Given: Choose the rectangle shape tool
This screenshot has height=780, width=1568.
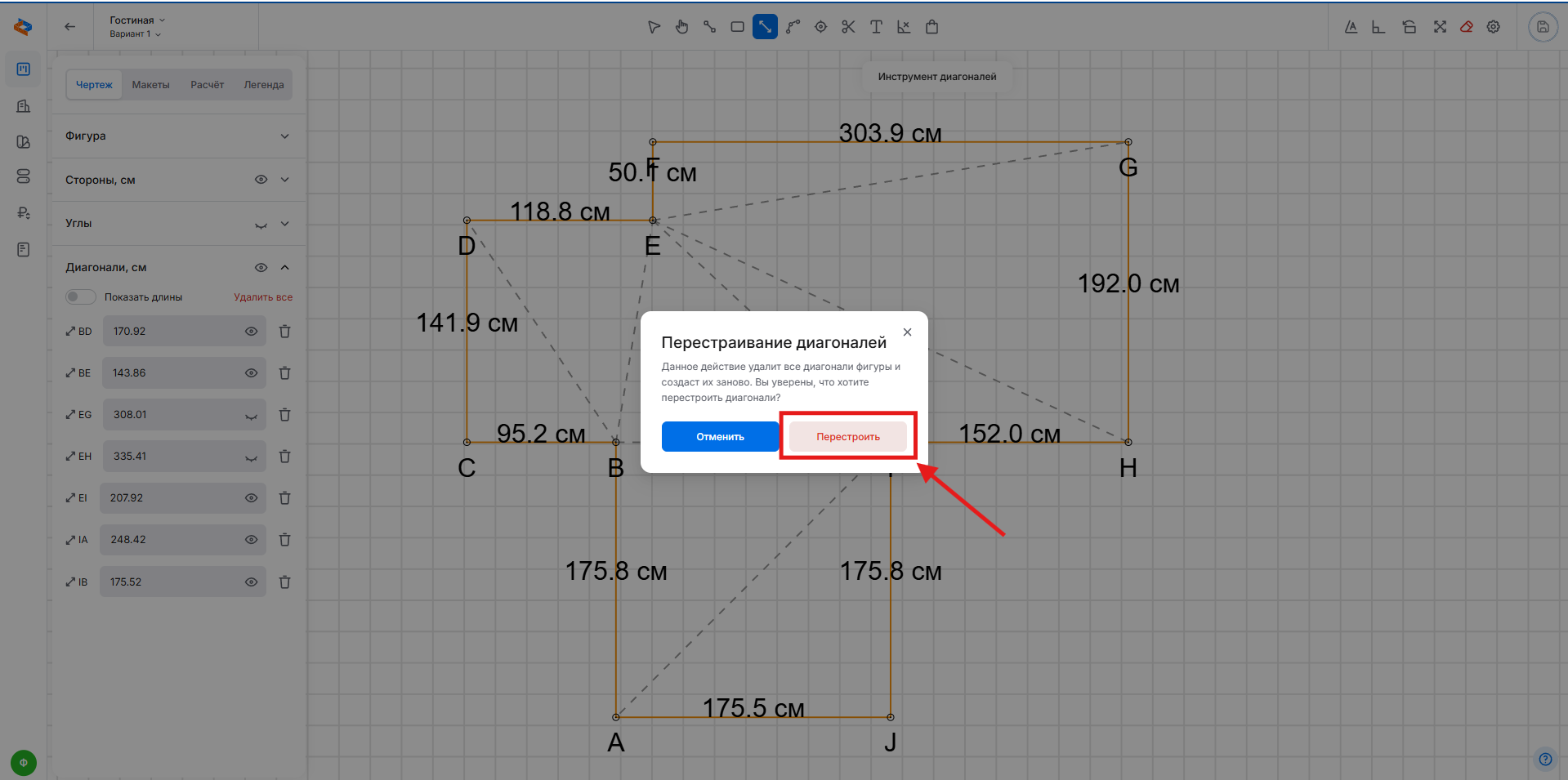Looking at the screenshot, I should [x=737, y=27].
